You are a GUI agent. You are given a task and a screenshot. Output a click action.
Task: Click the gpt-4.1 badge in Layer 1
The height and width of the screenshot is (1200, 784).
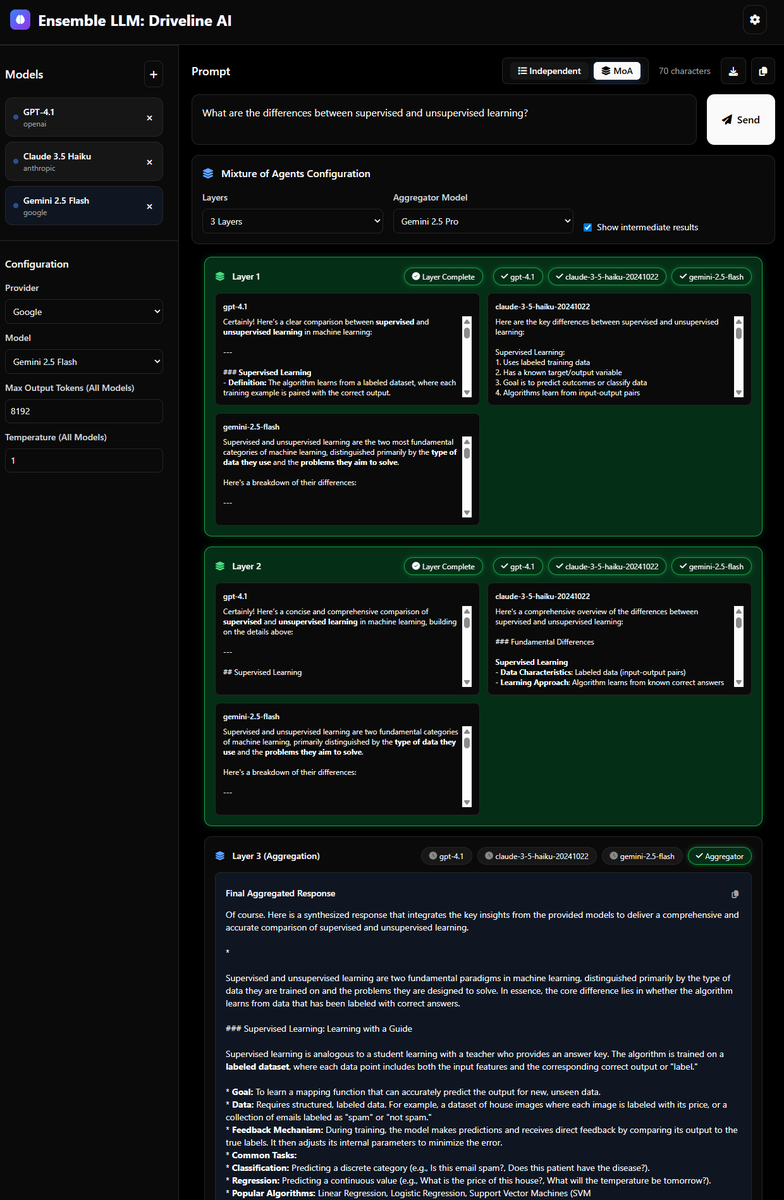tap(518, 276)
